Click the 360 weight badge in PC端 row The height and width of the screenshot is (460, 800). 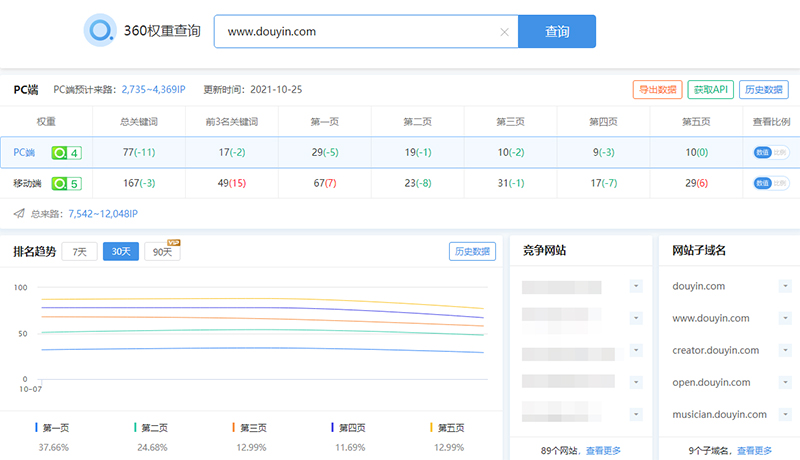(66, 152)
